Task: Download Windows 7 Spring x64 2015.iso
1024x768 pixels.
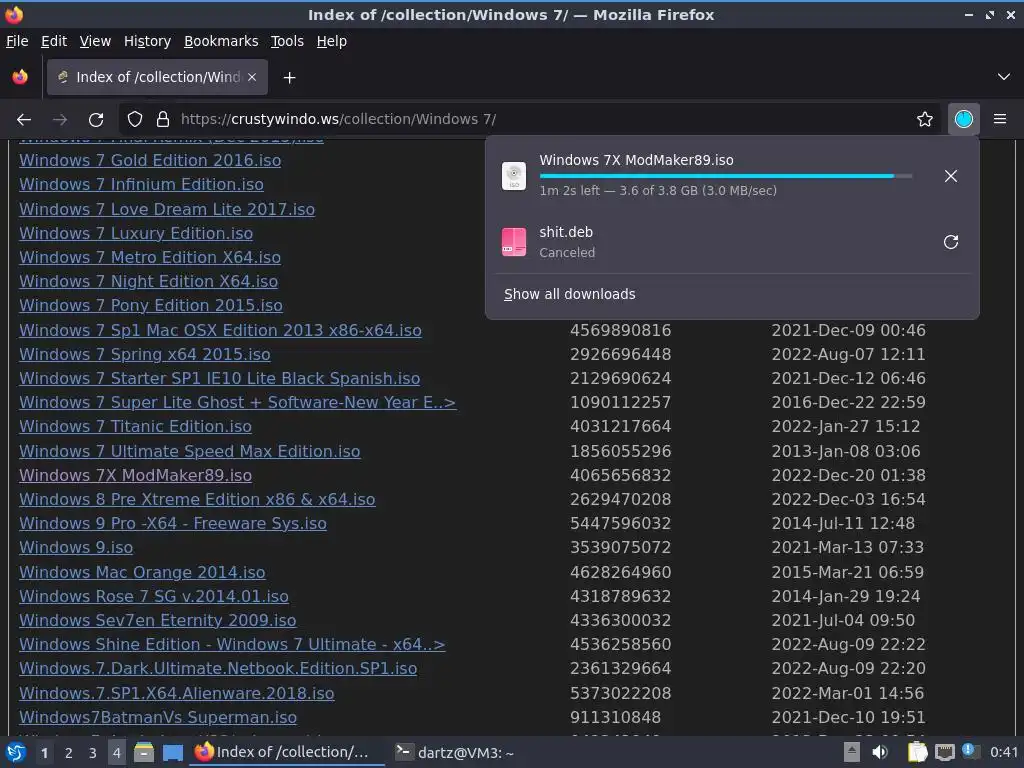Action: 144,355
